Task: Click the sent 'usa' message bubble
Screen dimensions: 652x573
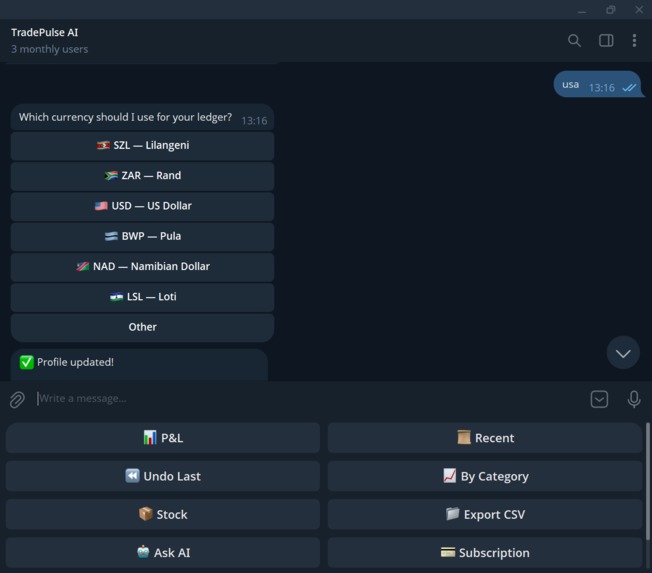Action: (598, 84)
